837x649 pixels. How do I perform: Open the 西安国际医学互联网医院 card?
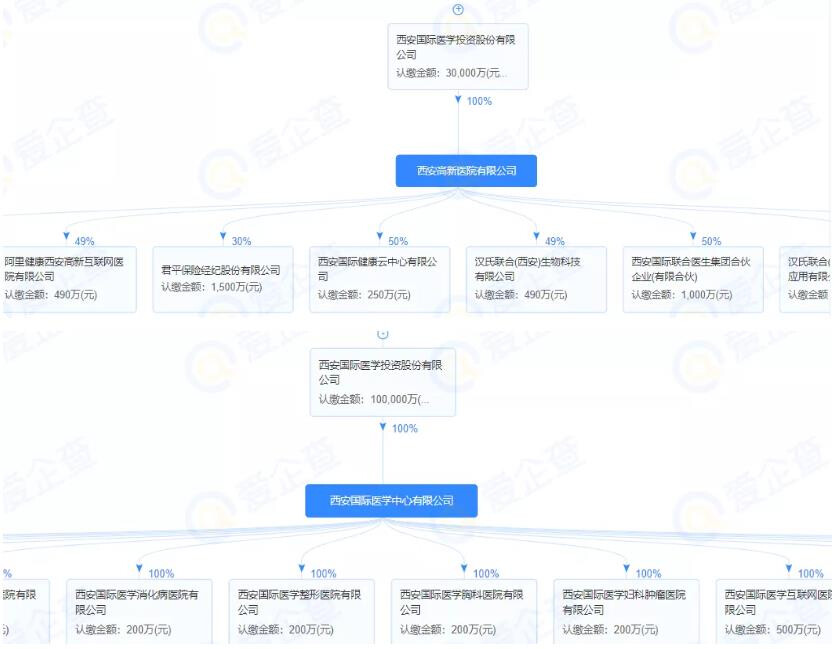coord(773,612)
